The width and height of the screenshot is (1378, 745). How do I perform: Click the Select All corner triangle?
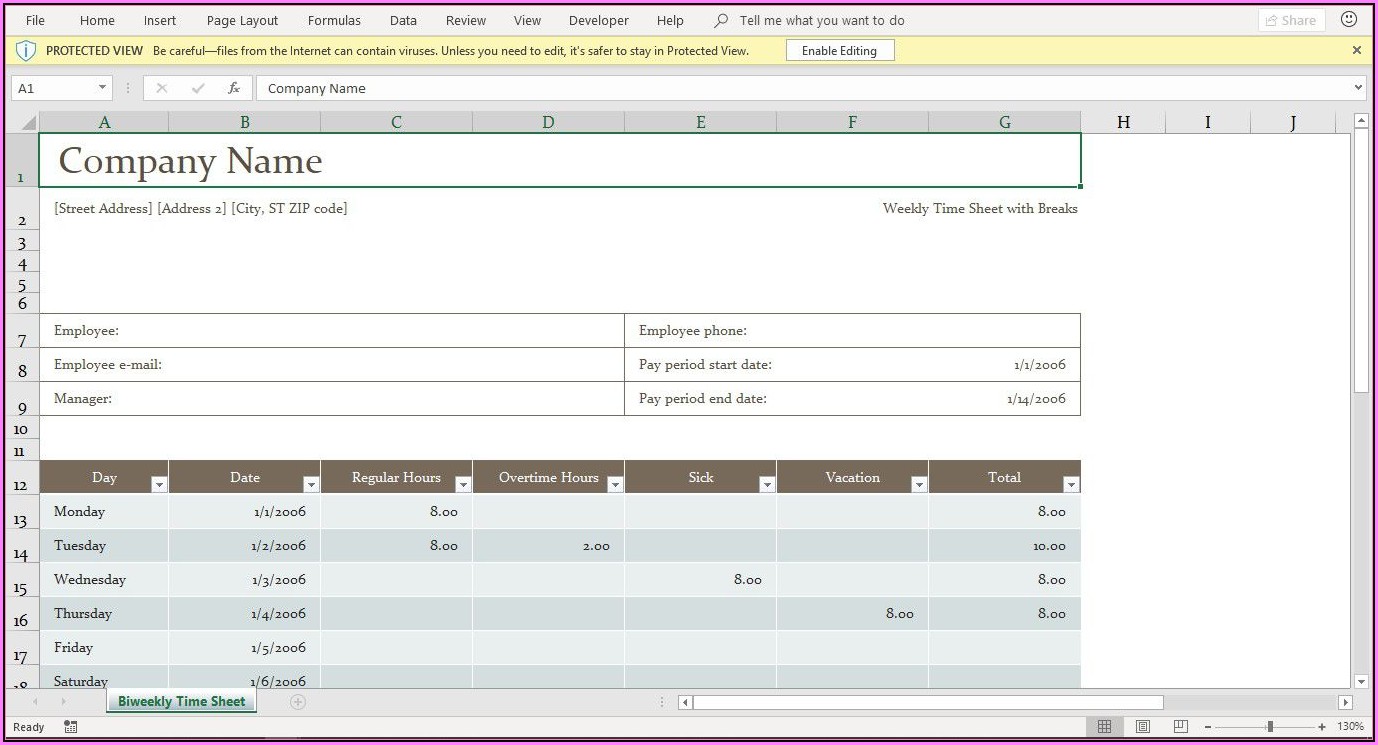pyautogui.click(x=27, y=123)
